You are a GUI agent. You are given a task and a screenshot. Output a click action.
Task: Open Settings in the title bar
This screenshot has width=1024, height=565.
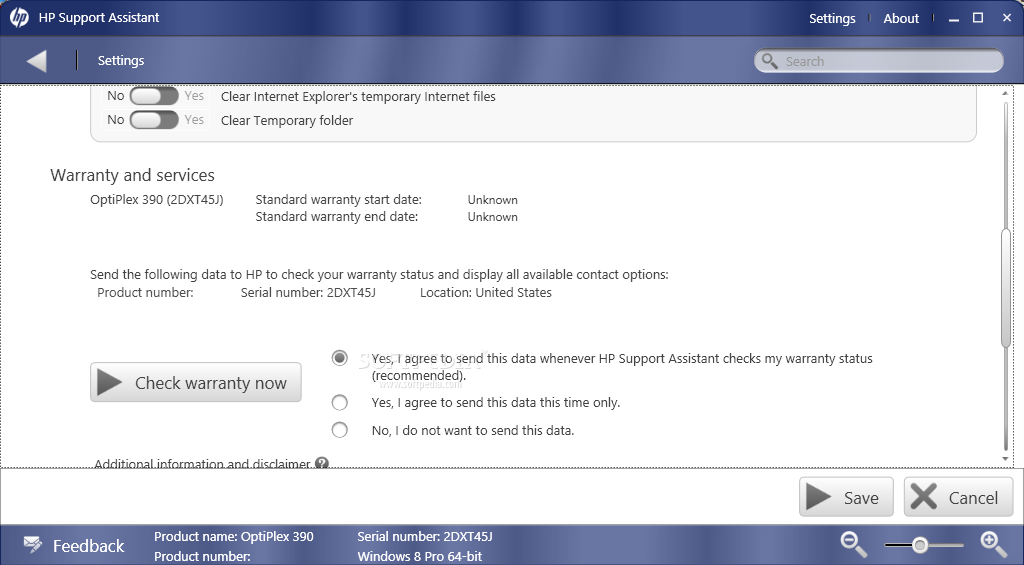pos(832,18)
